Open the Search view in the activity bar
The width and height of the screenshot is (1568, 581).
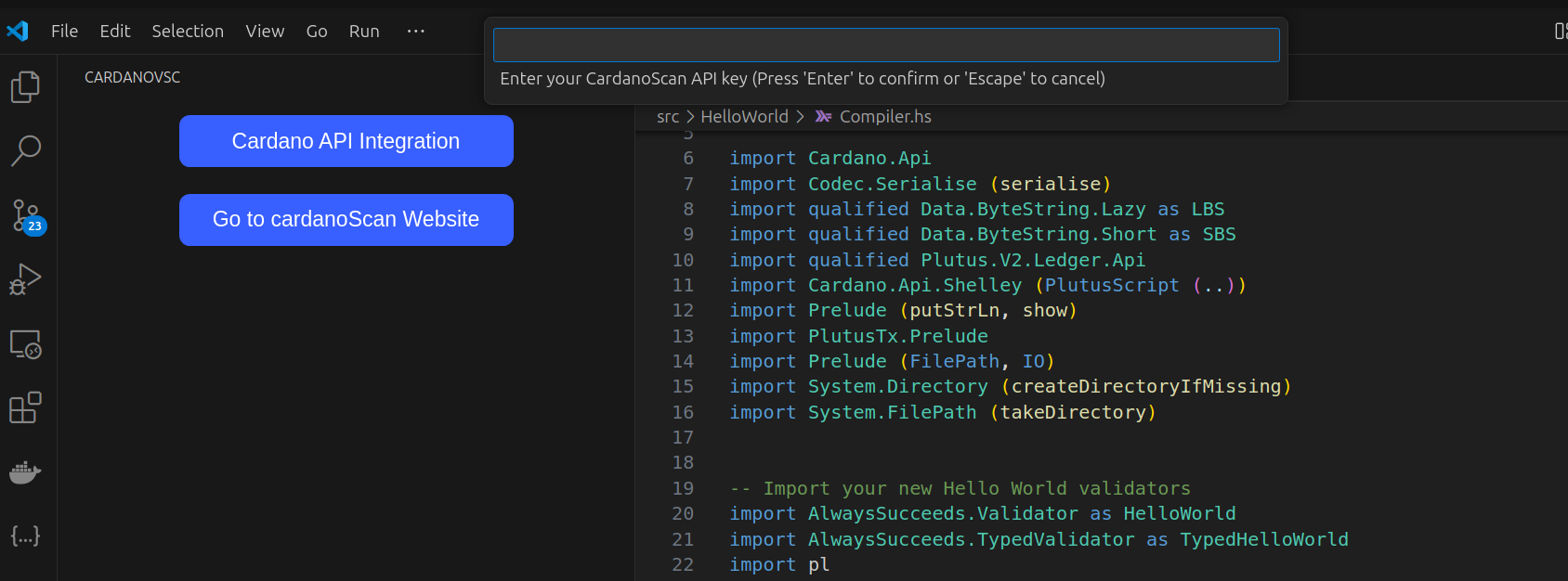point(25,150)
